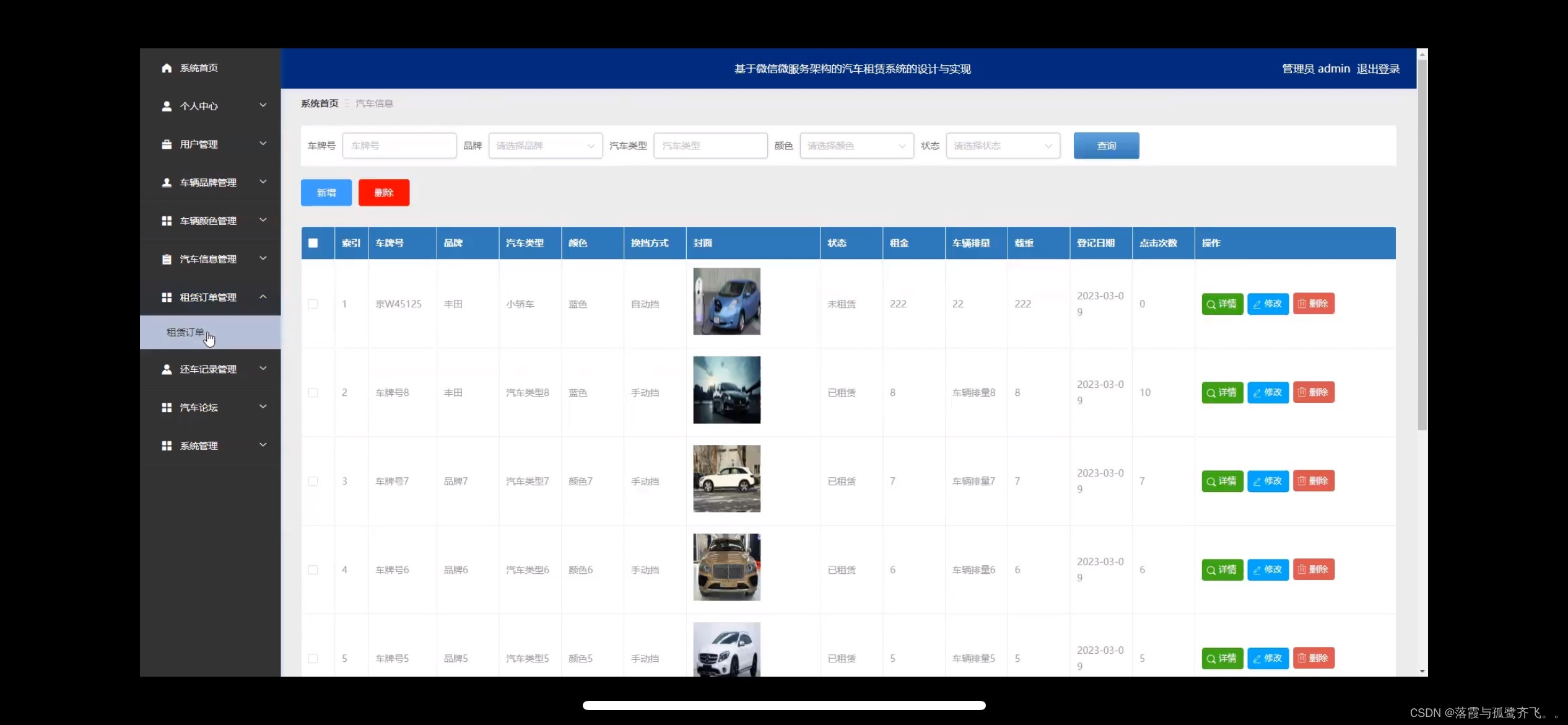Open 详情 for car 京W45125
This screenshot has width=1568, height=725.
point(1222,304)
